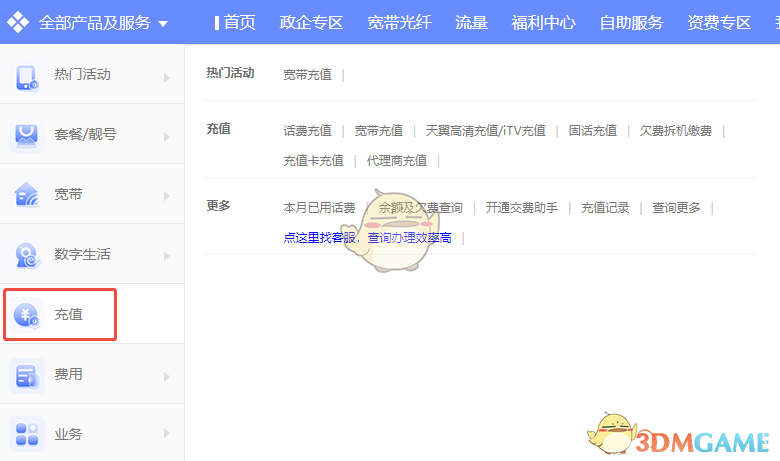
Task: Click the 热门活动 phone icon in sidebar
Action: tap(27, 75)
